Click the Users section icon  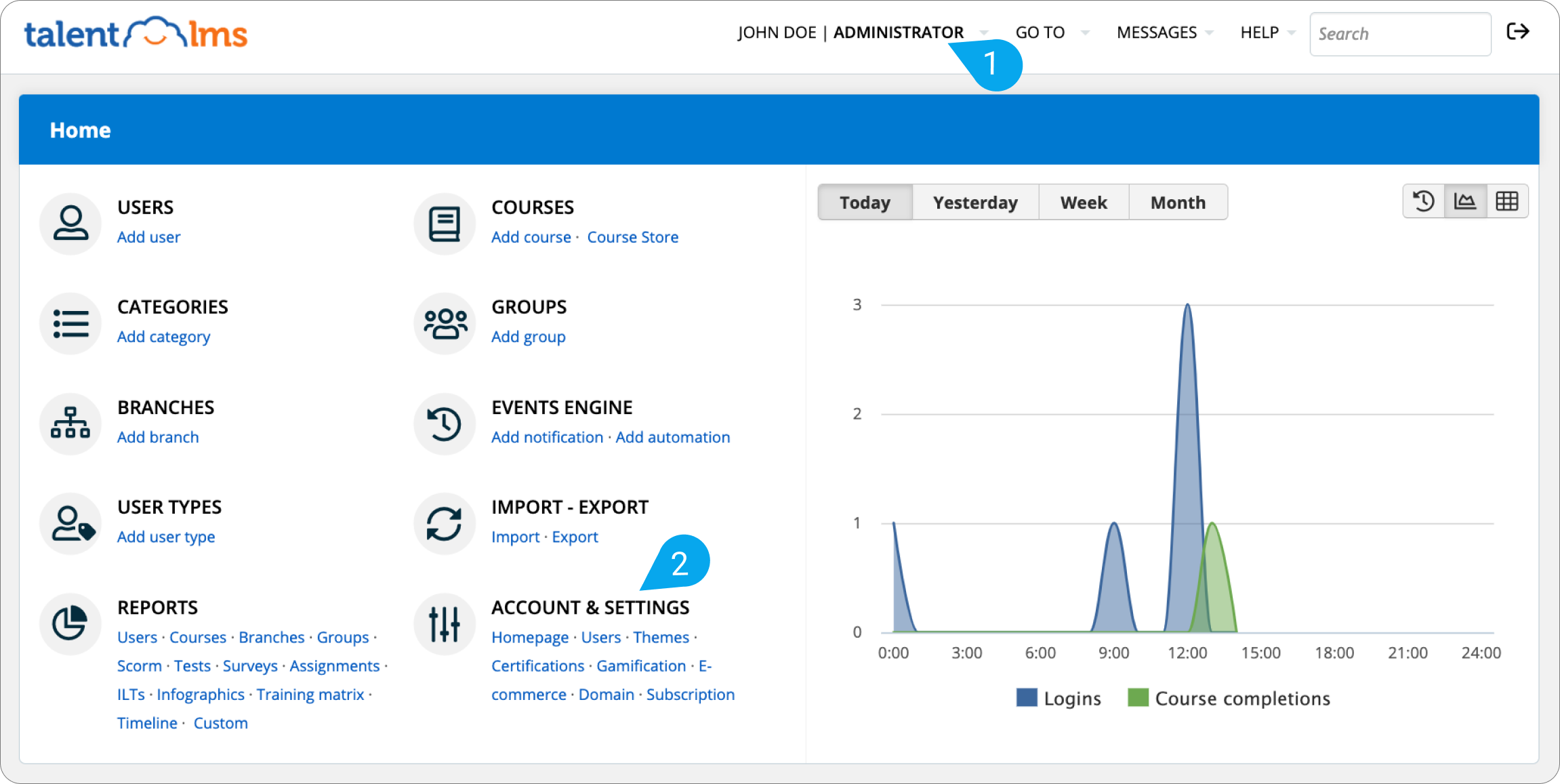pos(70,224)
